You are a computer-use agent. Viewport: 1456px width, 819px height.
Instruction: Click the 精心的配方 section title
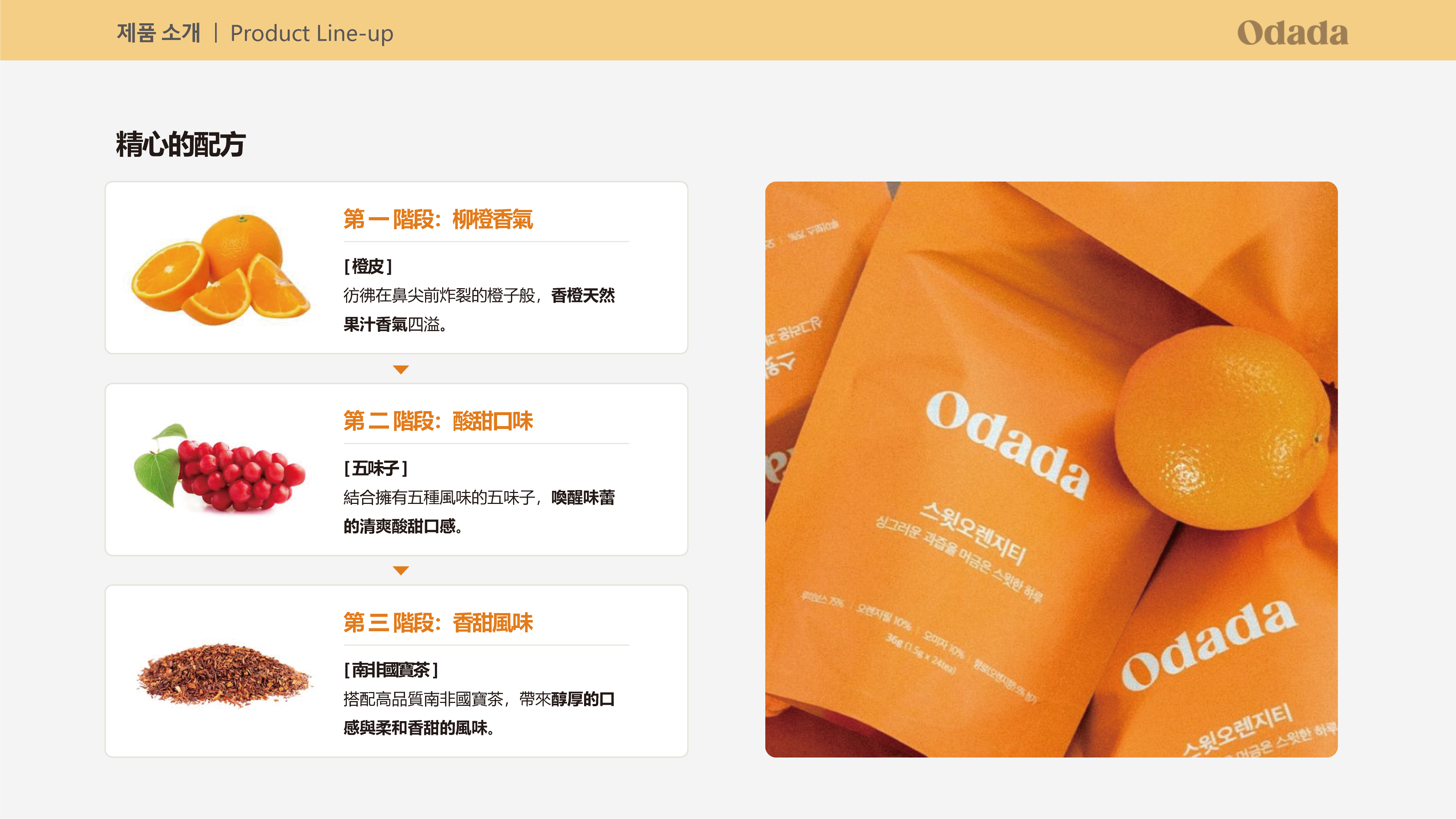point(180,144)
